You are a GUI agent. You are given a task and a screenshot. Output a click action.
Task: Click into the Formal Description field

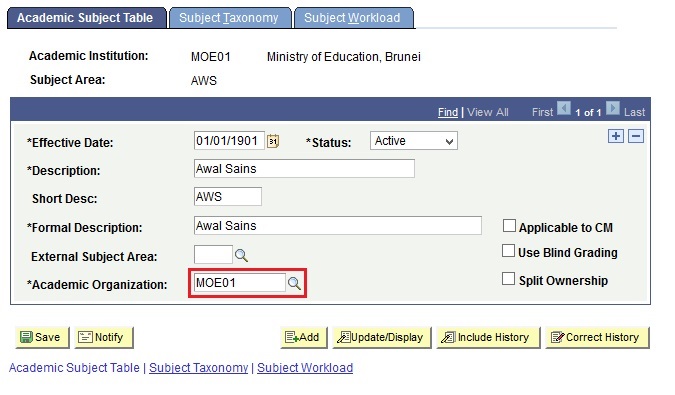[x=338, y=226]
